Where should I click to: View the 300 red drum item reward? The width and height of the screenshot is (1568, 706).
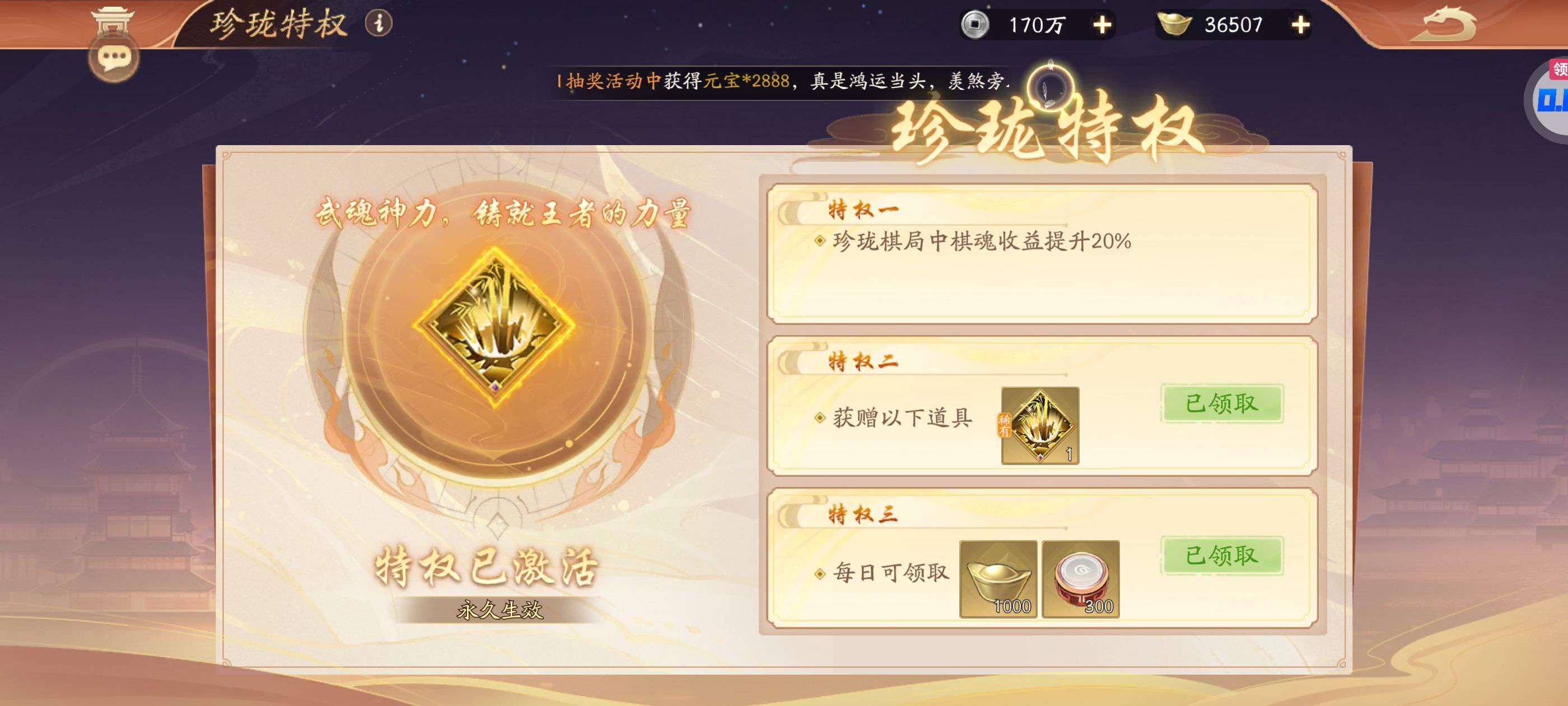pyautogui.click(x=1080, y=579)
